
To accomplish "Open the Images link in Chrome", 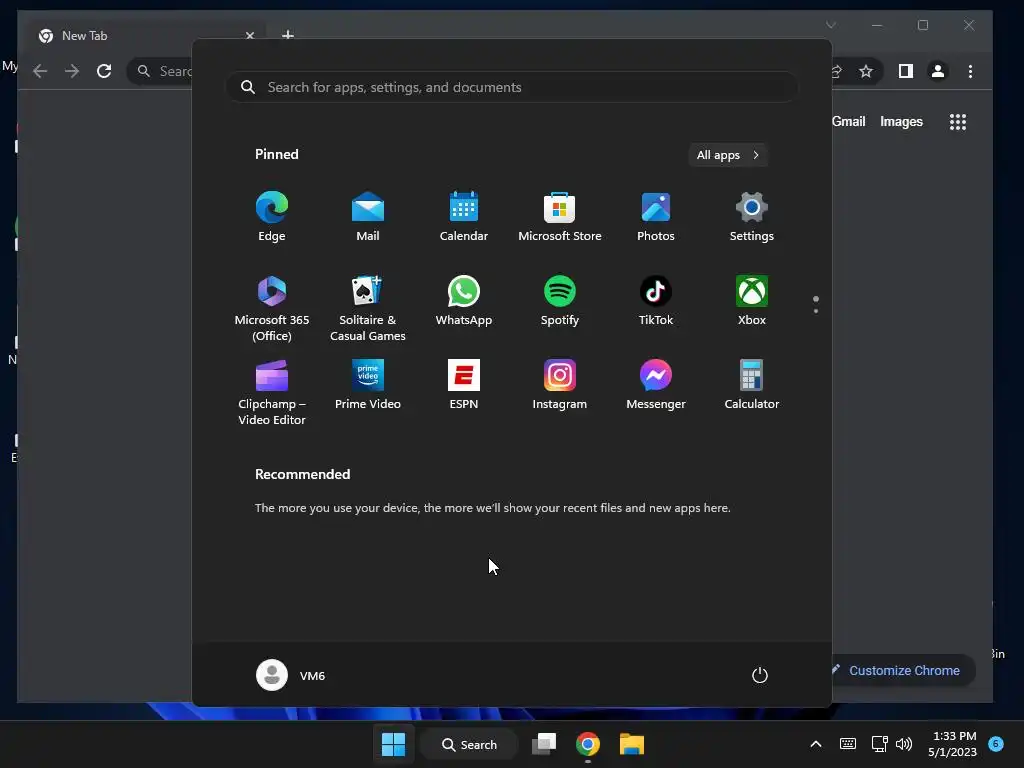I will [901, 121].
